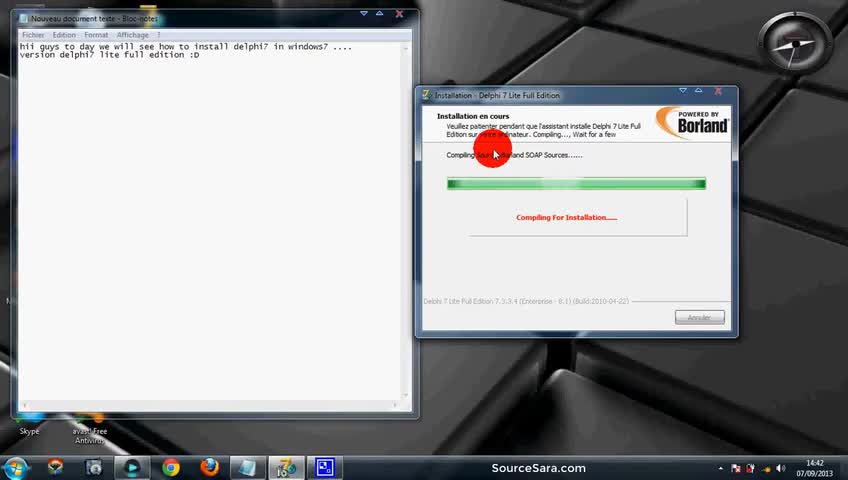Open the Edition menu in Notepad
Viewport: 848px width, 480px height.
[64, 35]
